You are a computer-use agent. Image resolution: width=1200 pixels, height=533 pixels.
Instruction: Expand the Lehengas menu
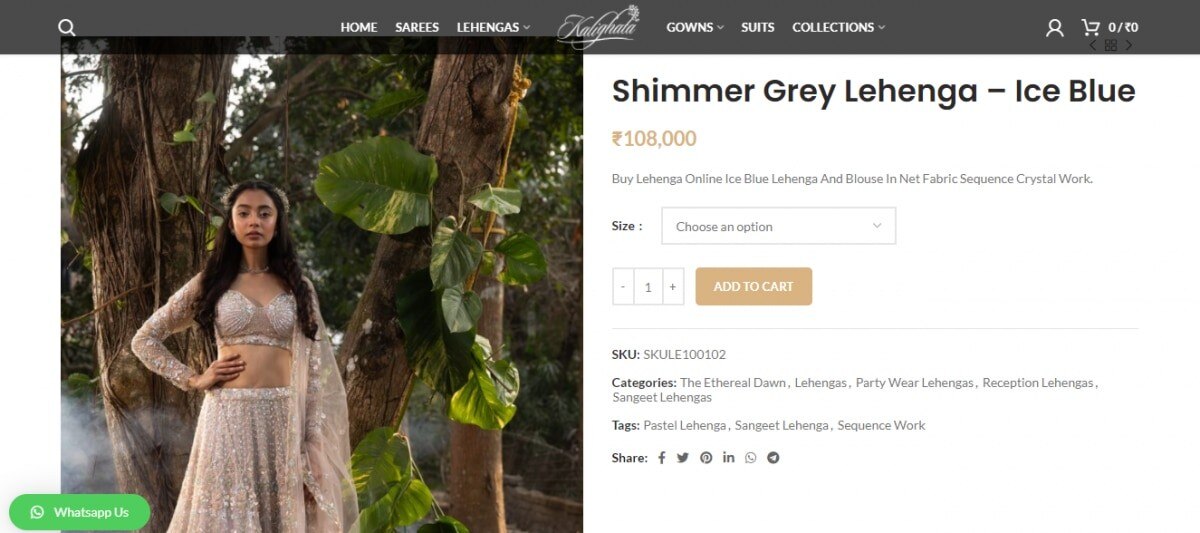(x=493, y=27)
